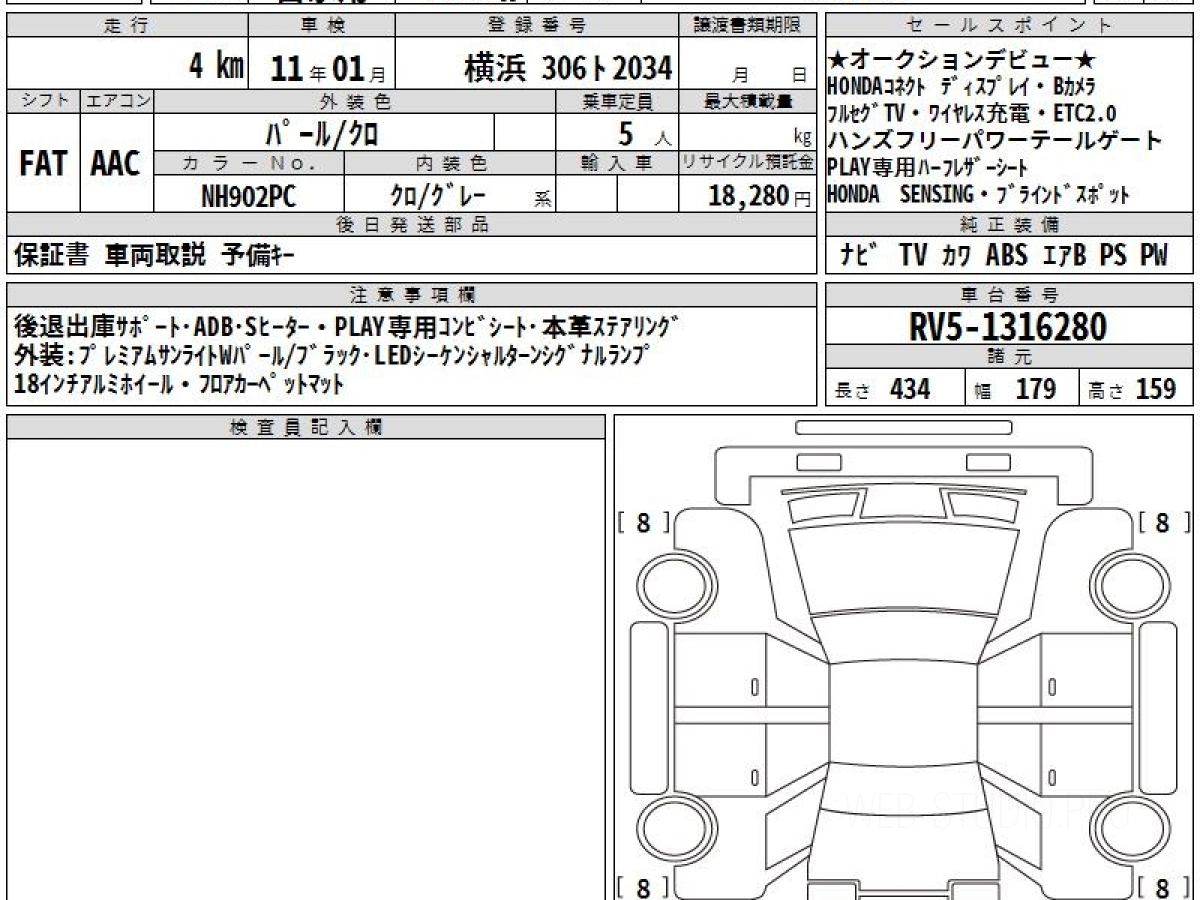The height and width of the screenshot is (900, 1200).
Task: Click the 純正装備 header
Action: coord(1009,224)
